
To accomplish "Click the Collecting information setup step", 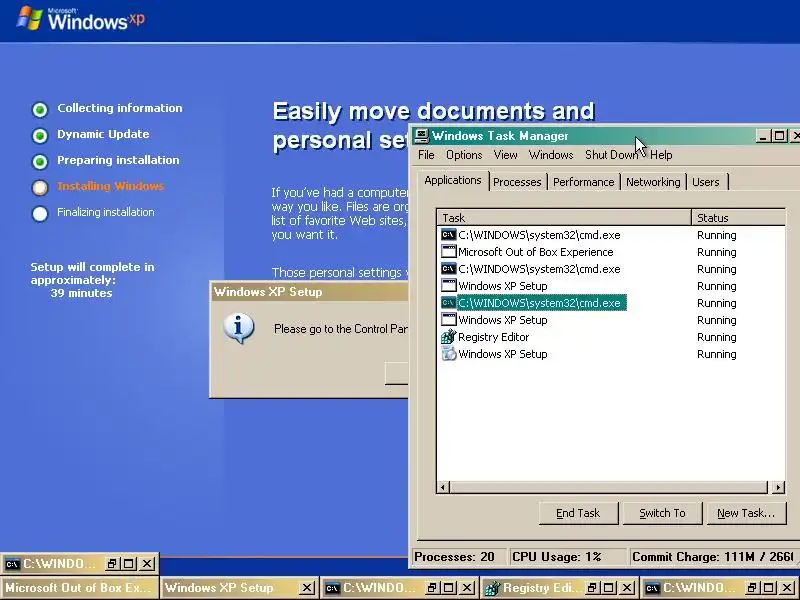I will point(119,108).
